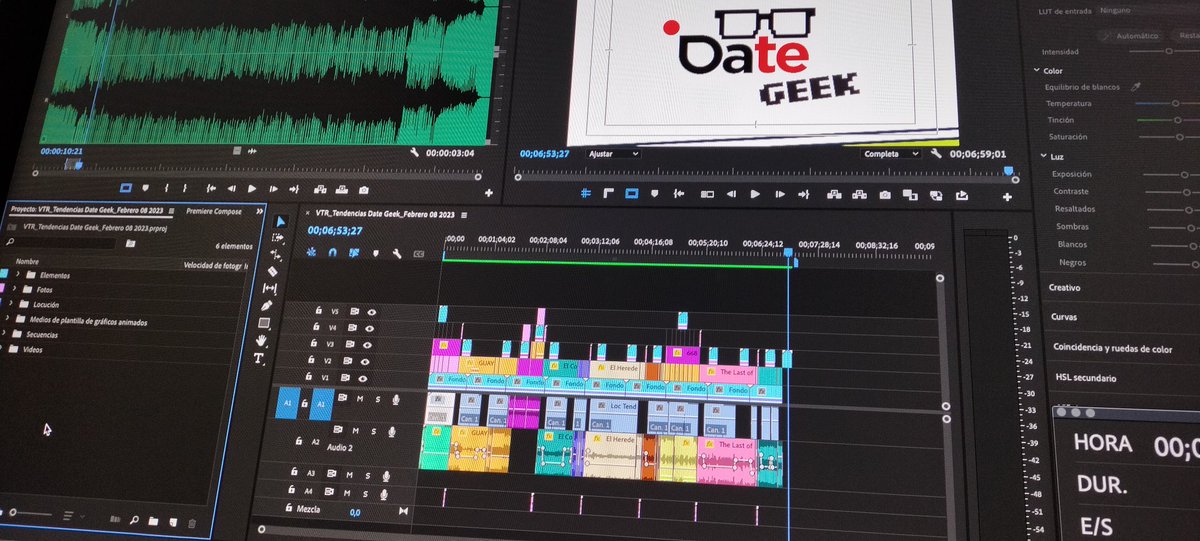Click Program monitor Extract button
Screen dimensions: 1200x541
tap(858, 194)
